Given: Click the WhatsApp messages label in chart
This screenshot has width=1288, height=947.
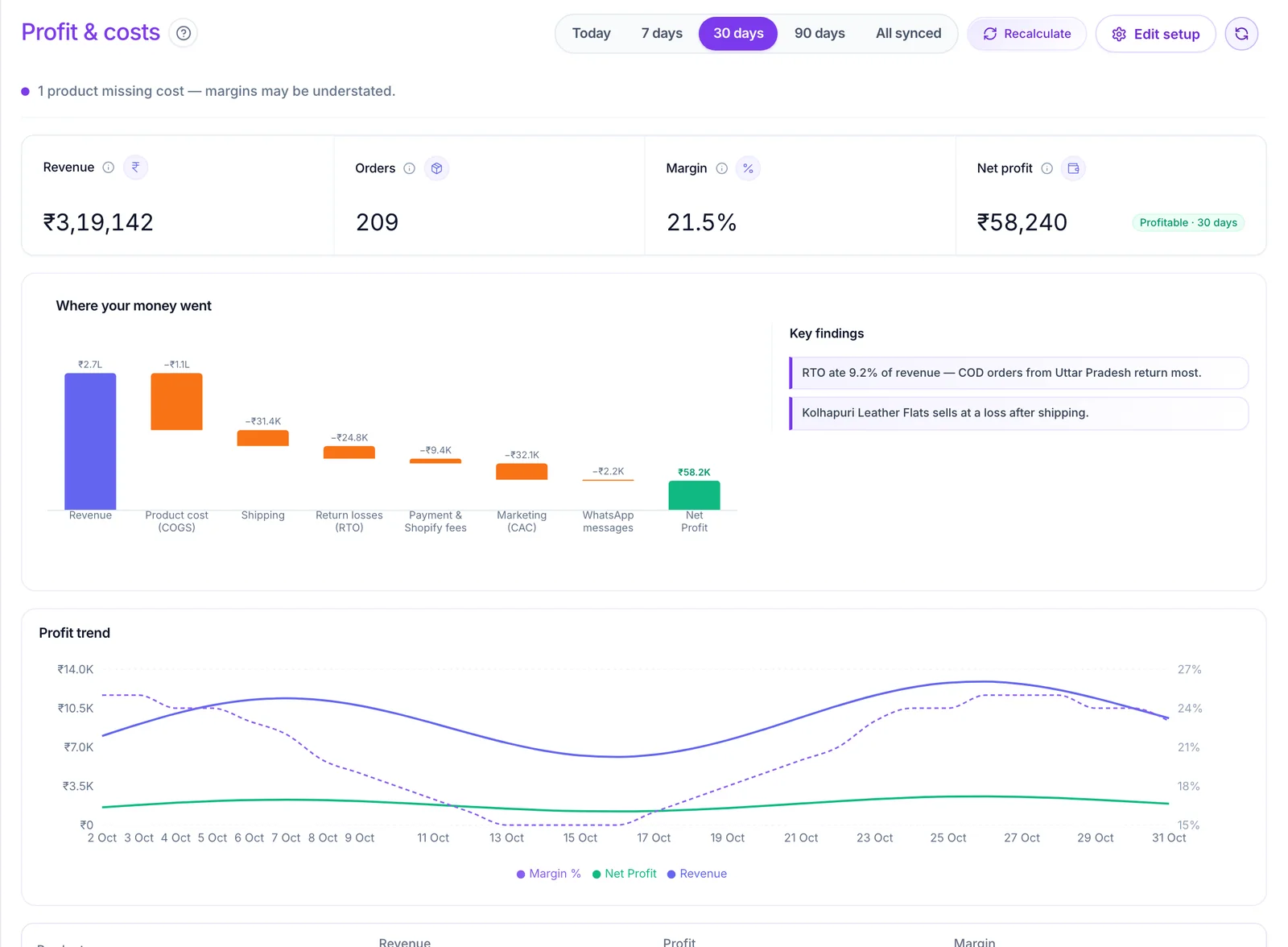Looking at the screenshot, I should tap(608, 522).
